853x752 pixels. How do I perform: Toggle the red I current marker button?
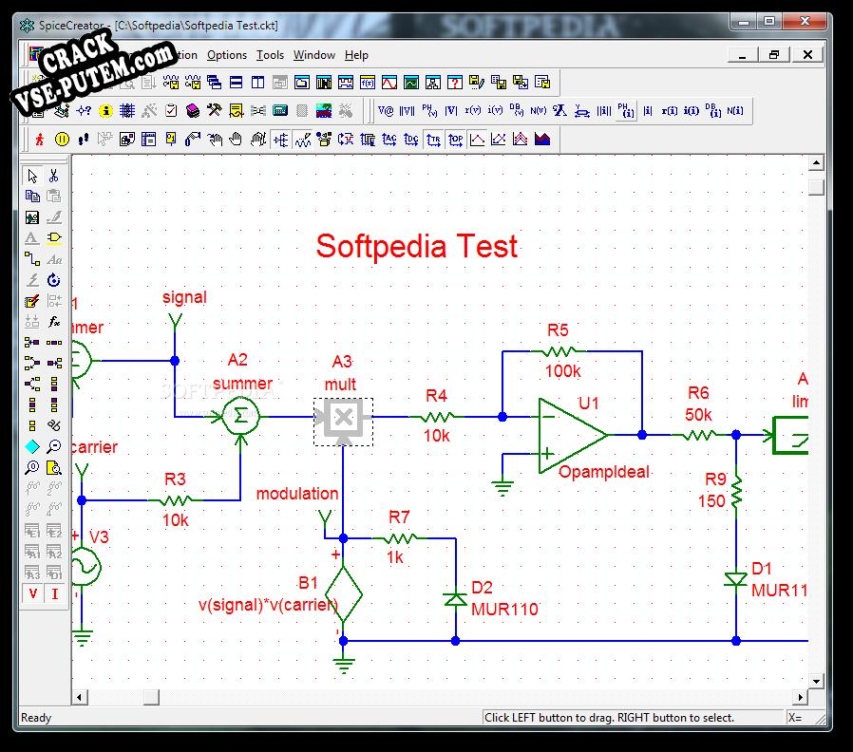point(54,594)
